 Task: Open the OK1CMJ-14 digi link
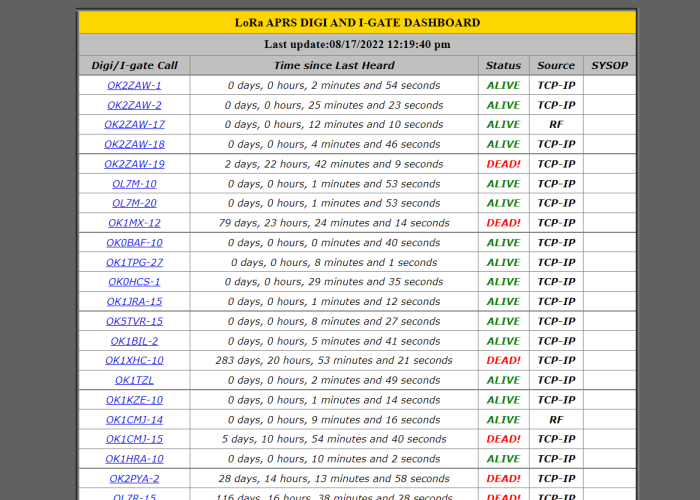coord(134,420)
